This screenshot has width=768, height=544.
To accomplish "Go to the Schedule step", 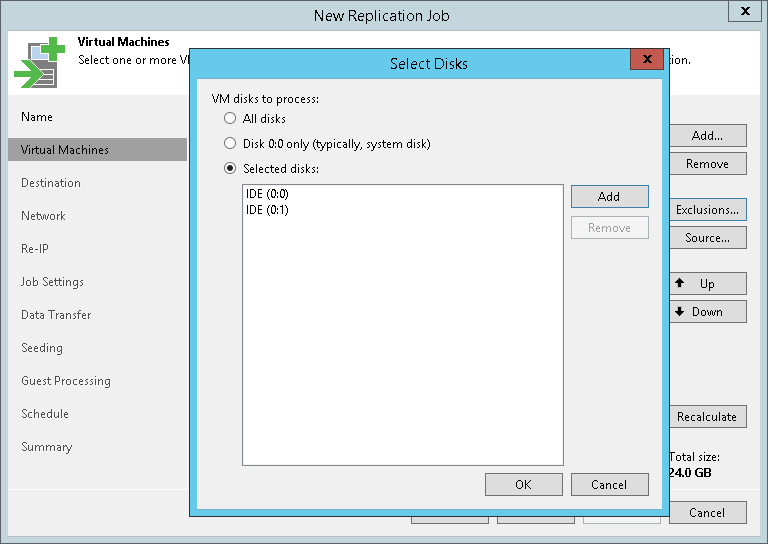I will click(x=45, y=414).
